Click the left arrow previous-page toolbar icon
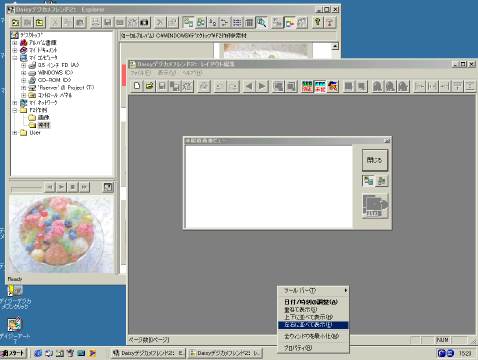This screenshot has height=360, width=478. (x=249, y=86)
